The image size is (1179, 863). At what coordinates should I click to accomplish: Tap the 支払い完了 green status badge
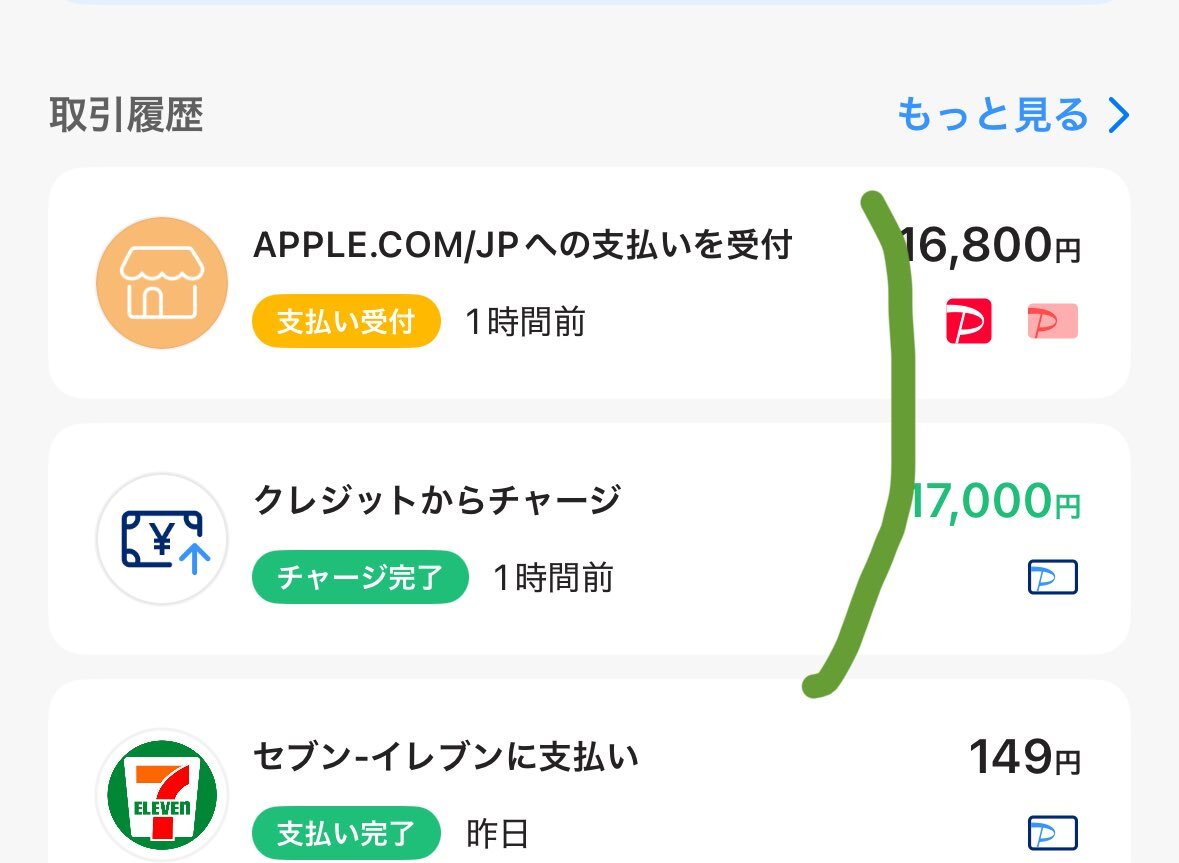click(x=346, y=833)
